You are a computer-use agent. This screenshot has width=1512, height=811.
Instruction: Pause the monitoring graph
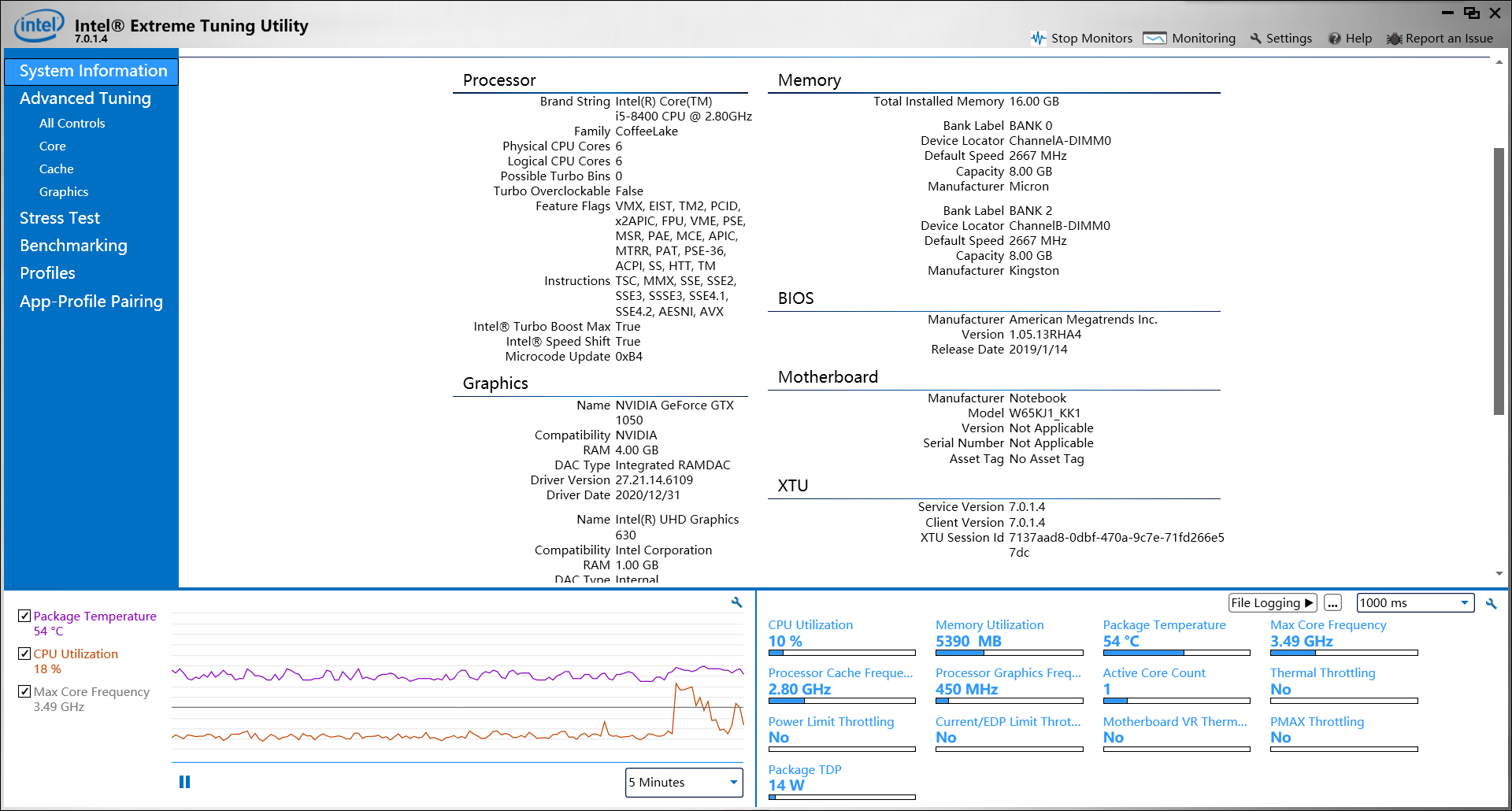(184, 782)
